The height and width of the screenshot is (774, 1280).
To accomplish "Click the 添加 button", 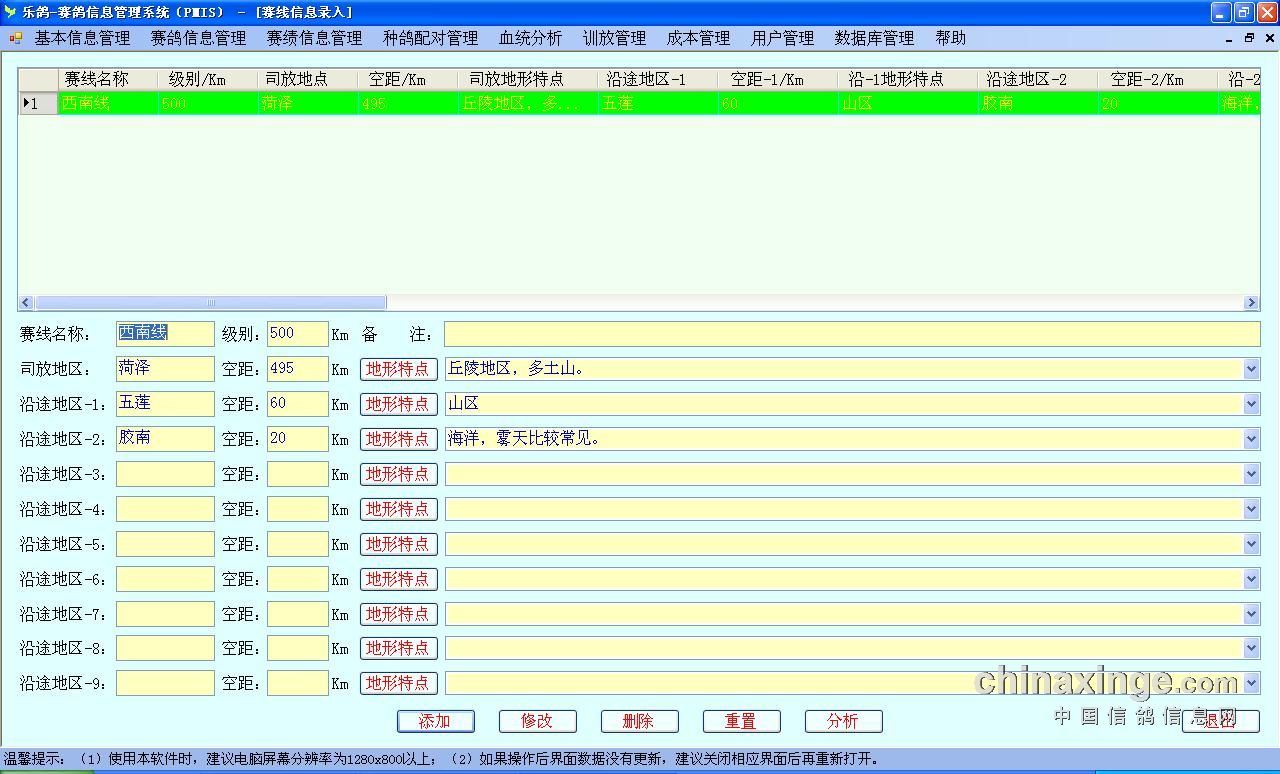I will (435, 721).
